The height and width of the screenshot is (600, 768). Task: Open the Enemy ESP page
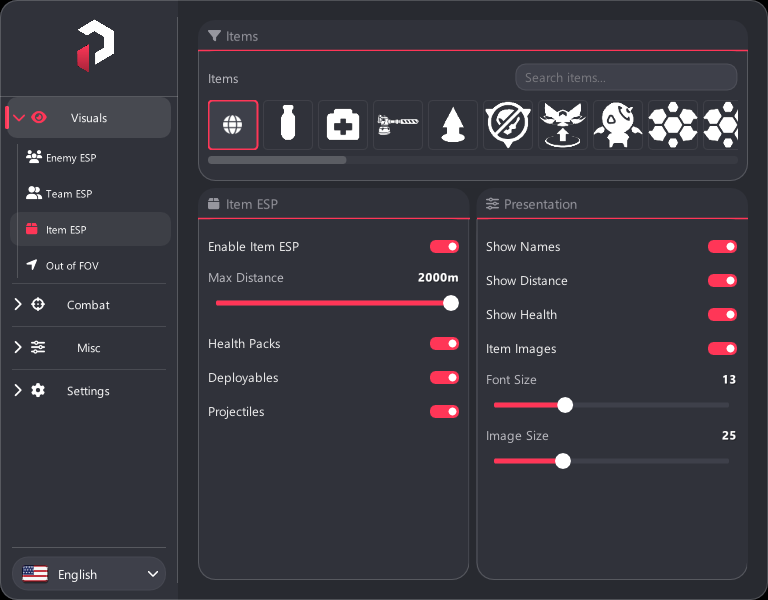(91, 157)
